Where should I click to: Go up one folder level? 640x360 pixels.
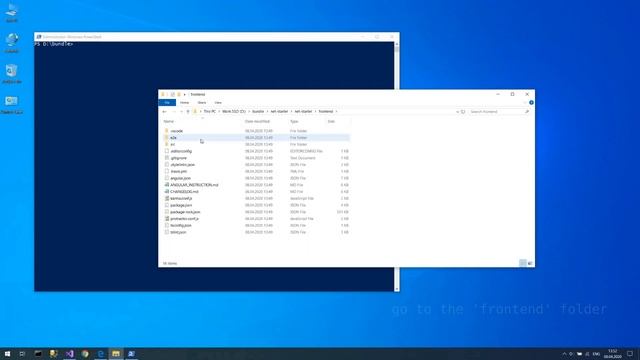coord(188,111)
